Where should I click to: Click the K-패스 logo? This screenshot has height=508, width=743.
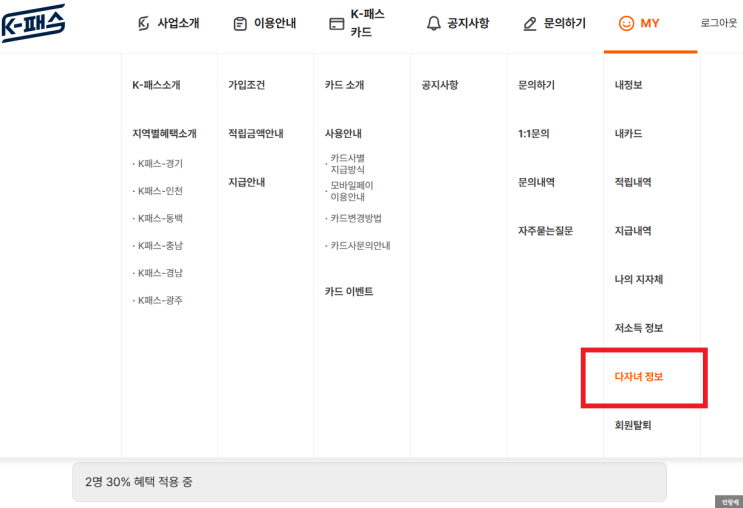click(33, 23)
